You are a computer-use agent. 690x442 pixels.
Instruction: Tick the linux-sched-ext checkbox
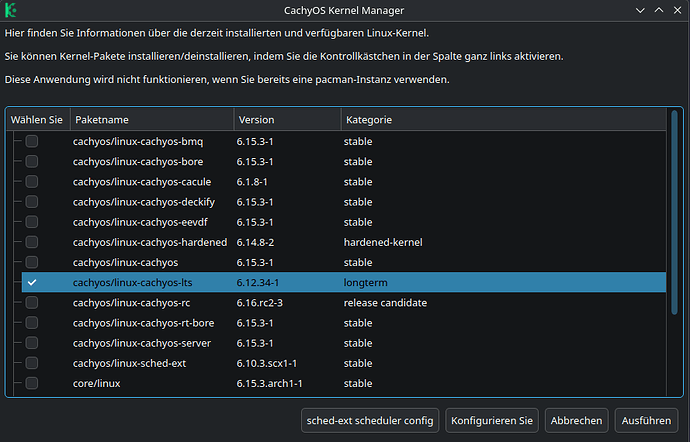(32, 363)
